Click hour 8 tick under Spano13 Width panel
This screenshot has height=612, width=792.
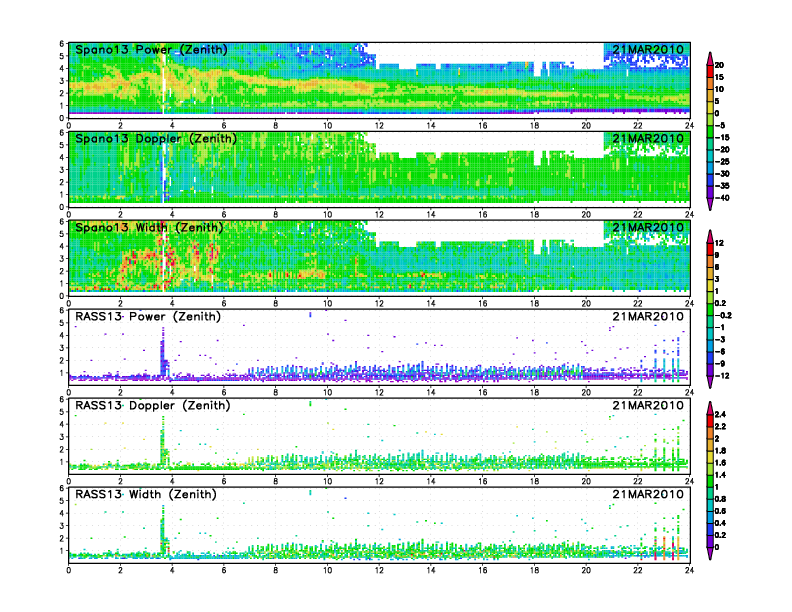276,303
